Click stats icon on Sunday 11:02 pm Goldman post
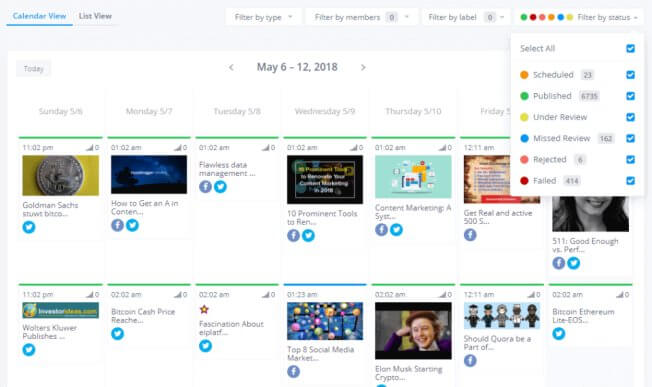Viewport: 652px width, 387px height. click(90, 148)
